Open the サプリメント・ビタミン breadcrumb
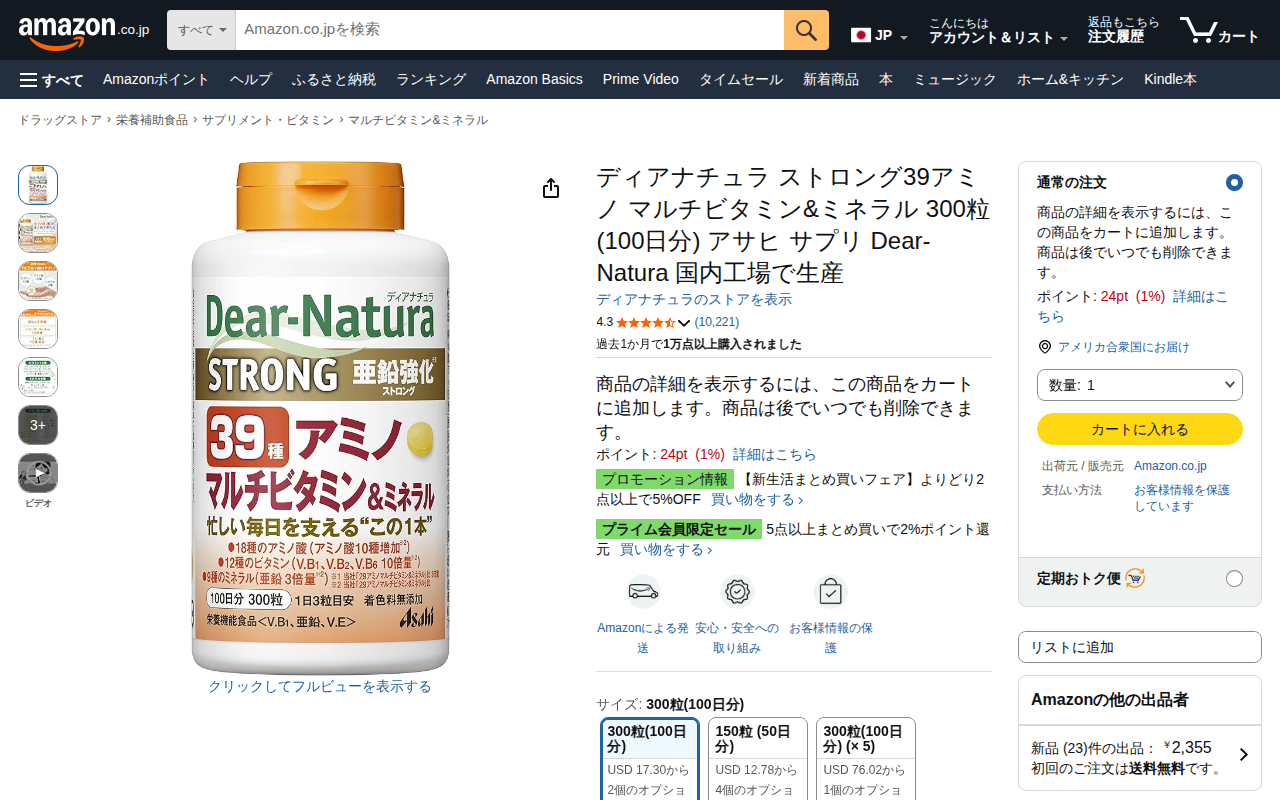The height and width of the screenshot is (800, 1280). pyautogui.click(x=268, y=120)
